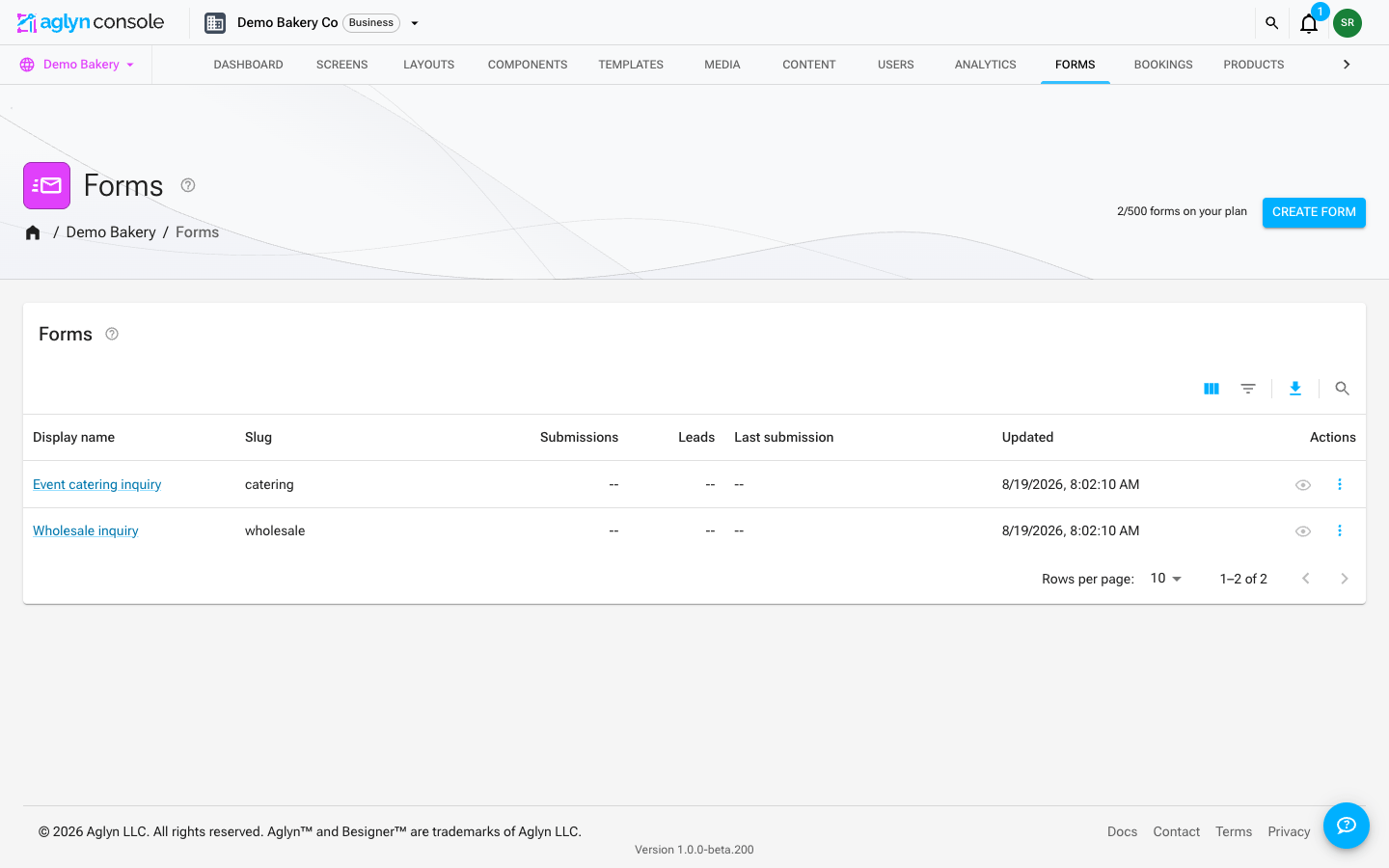Click the organization building icon
1389x868 pixels.
pyautogui.click(x=215, y=23)
